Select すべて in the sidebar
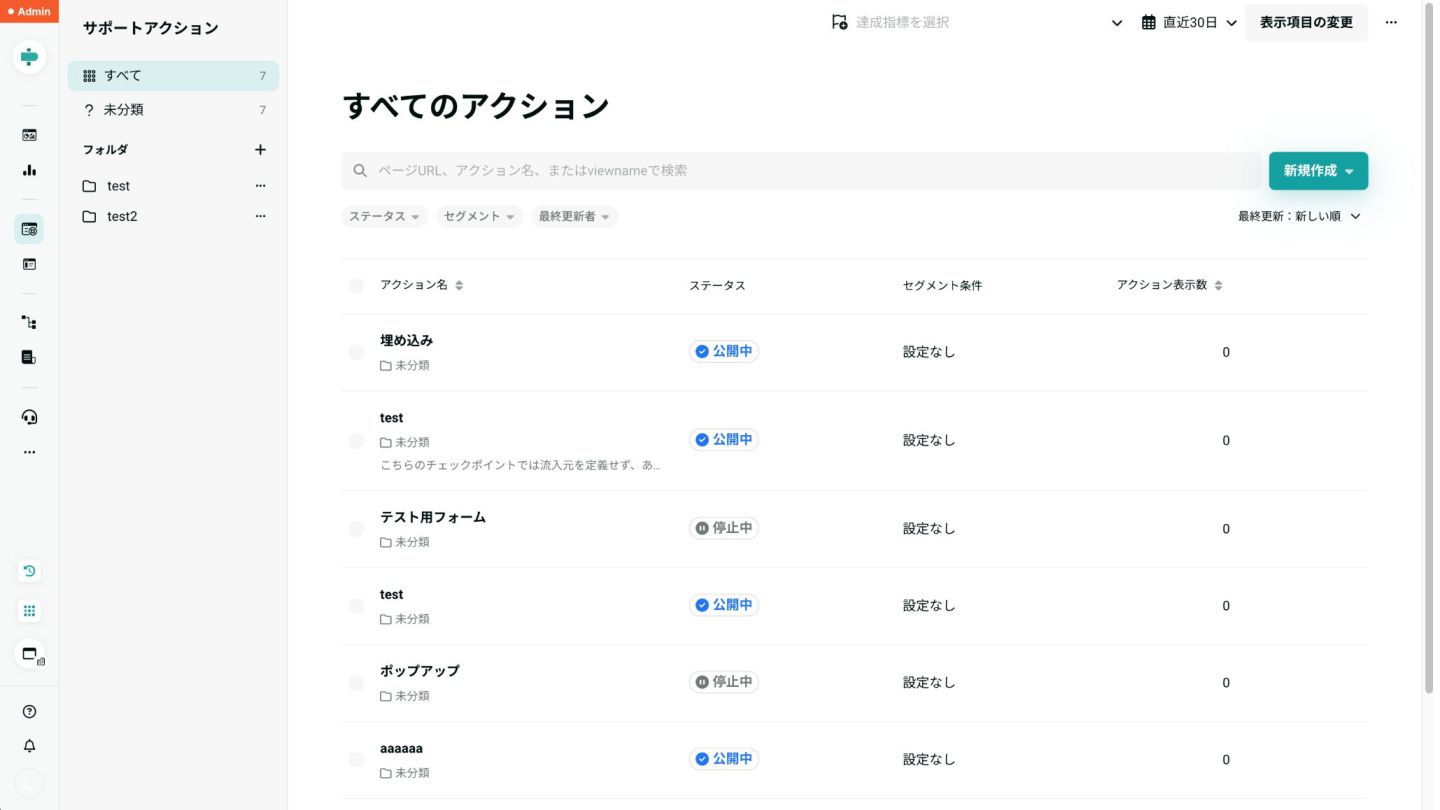The image size is (1440, 810). coord(173,76)
